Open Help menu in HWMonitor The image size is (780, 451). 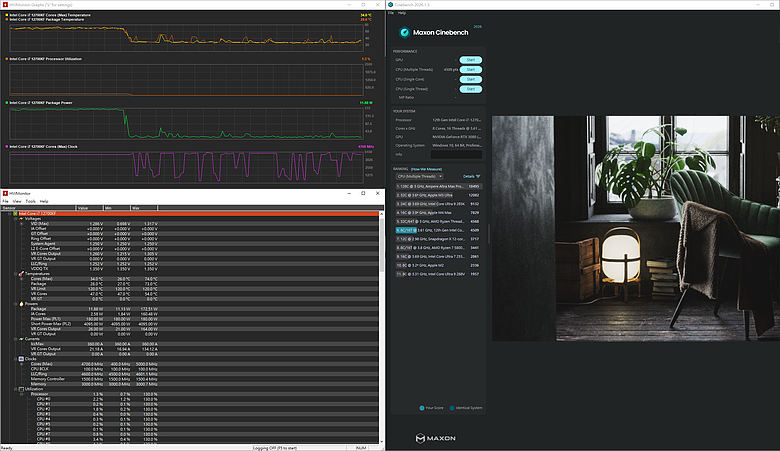44,201
